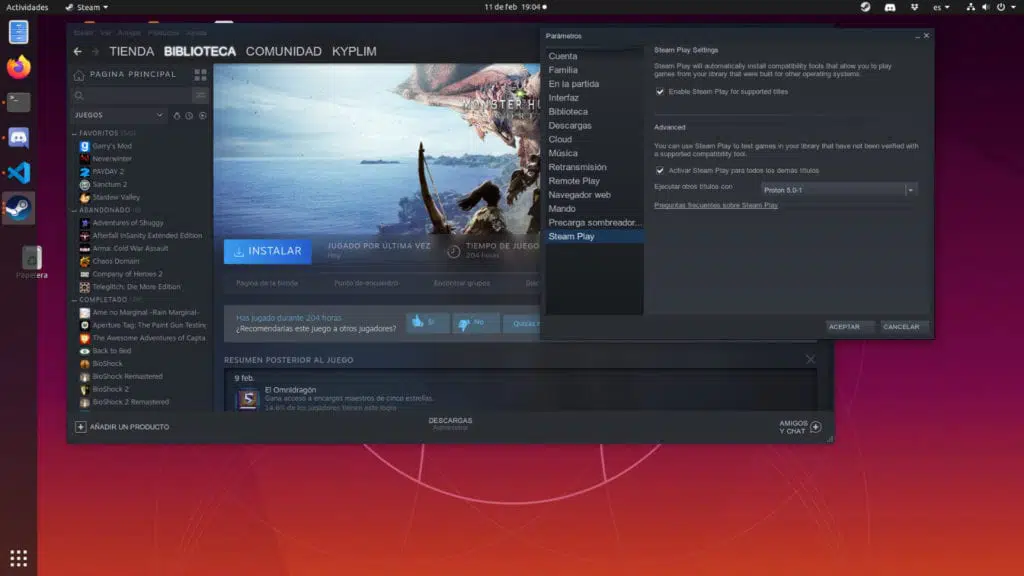This screenshot has width=1024, height=576.
Task: Collapse the Completado collection
Action: click(x=74, y=300)
